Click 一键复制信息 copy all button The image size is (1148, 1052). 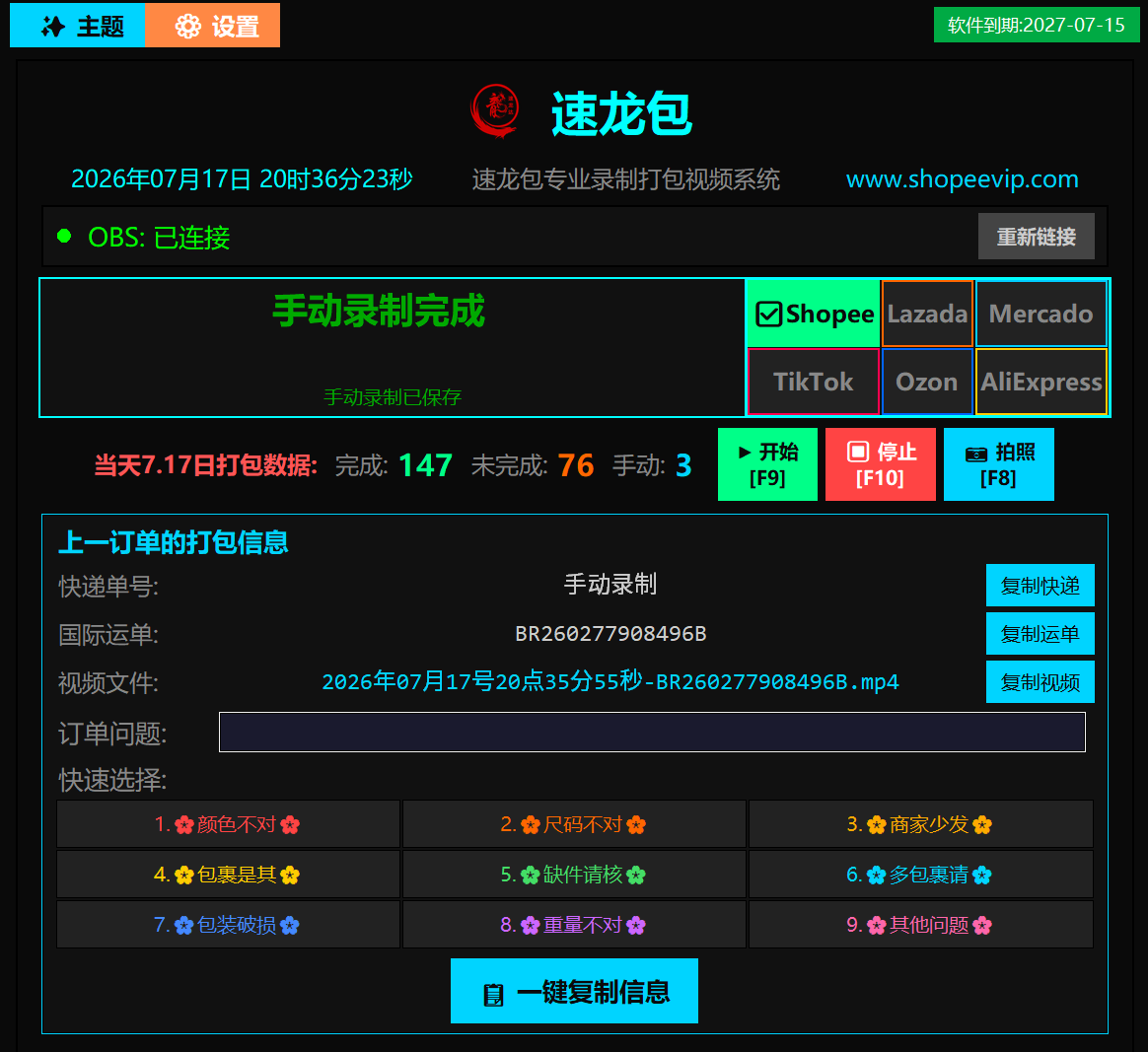pyautogui.click(x=574, y=991)
